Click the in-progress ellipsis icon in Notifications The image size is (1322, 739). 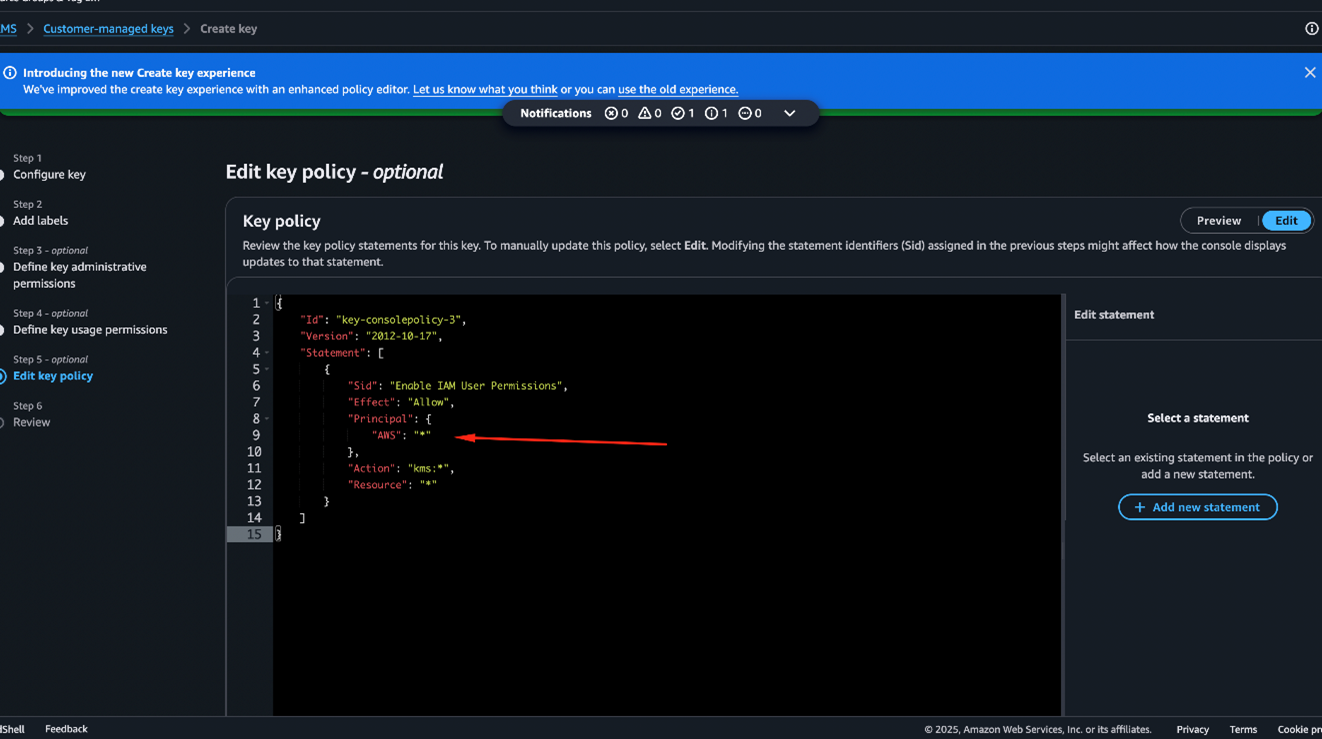coord(745,114)
